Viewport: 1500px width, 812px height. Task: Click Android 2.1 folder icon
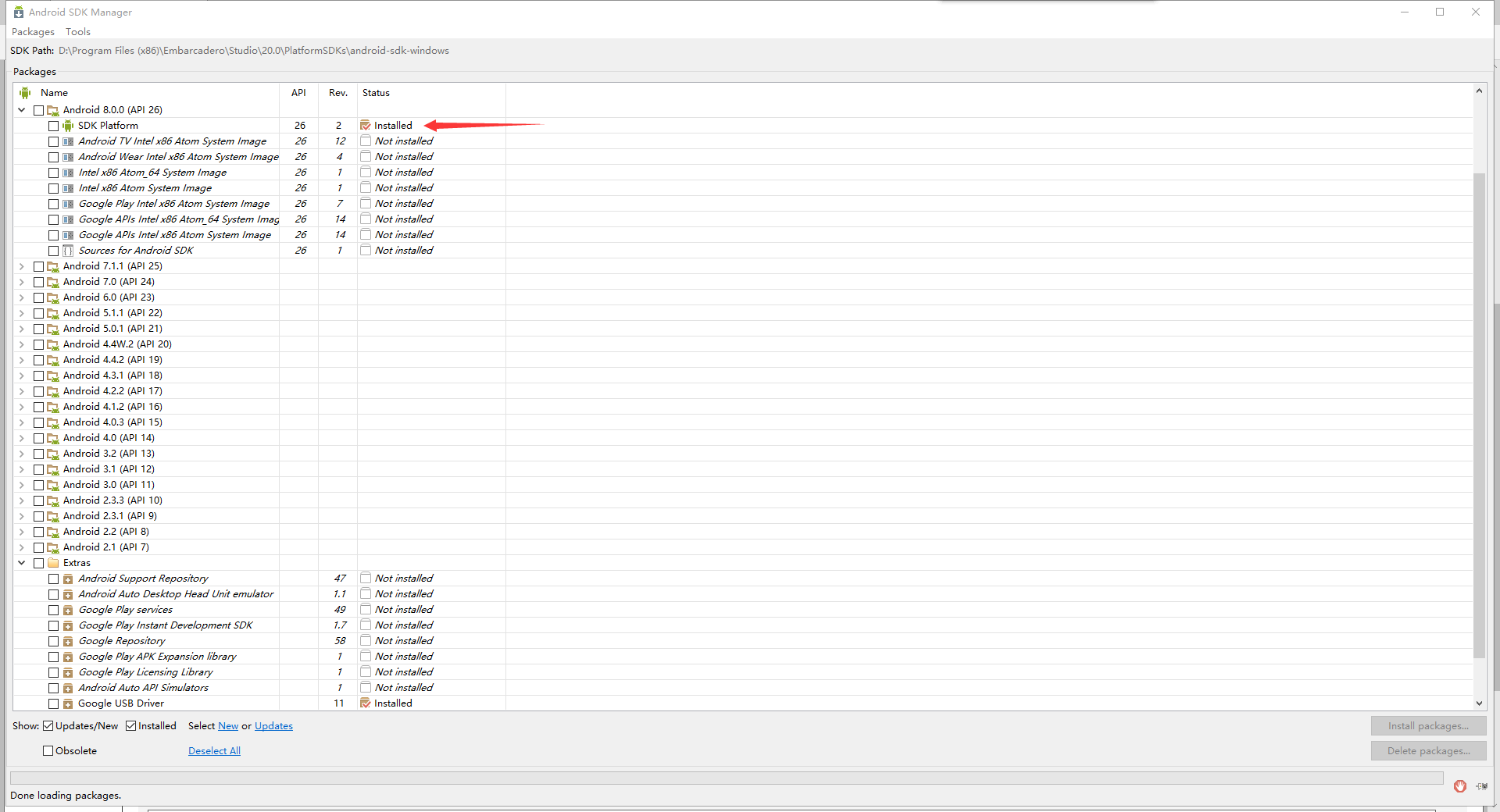click(x=53, y=547)
